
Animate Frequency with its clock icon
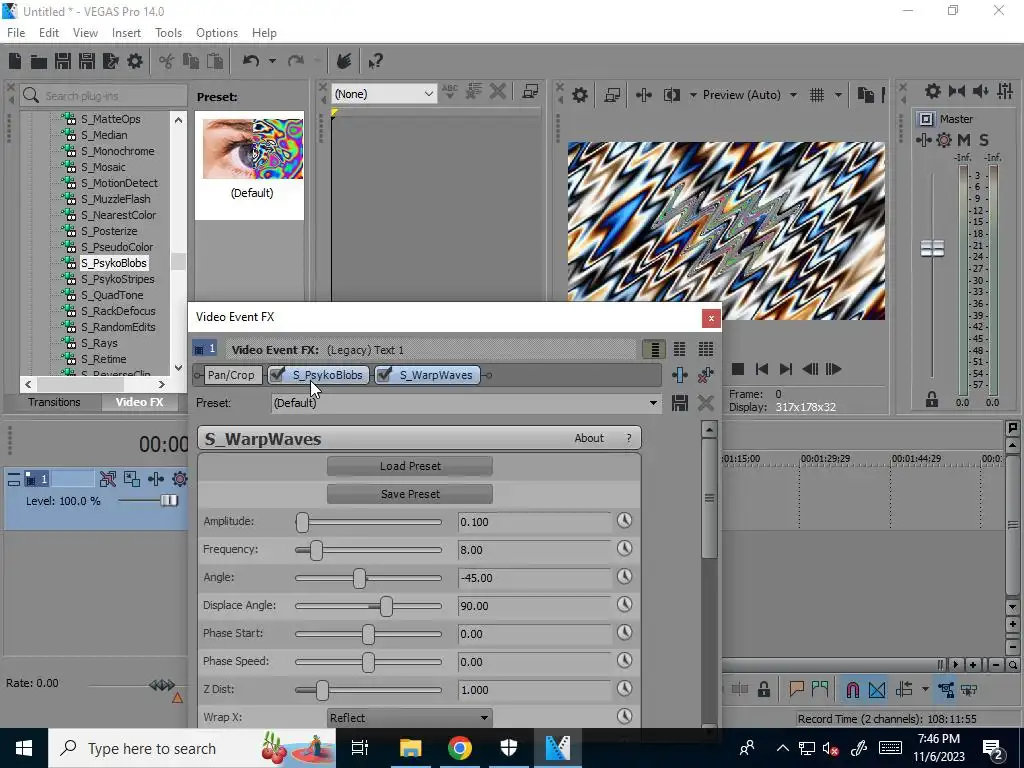pyautogui.click(x=624, y=549)
